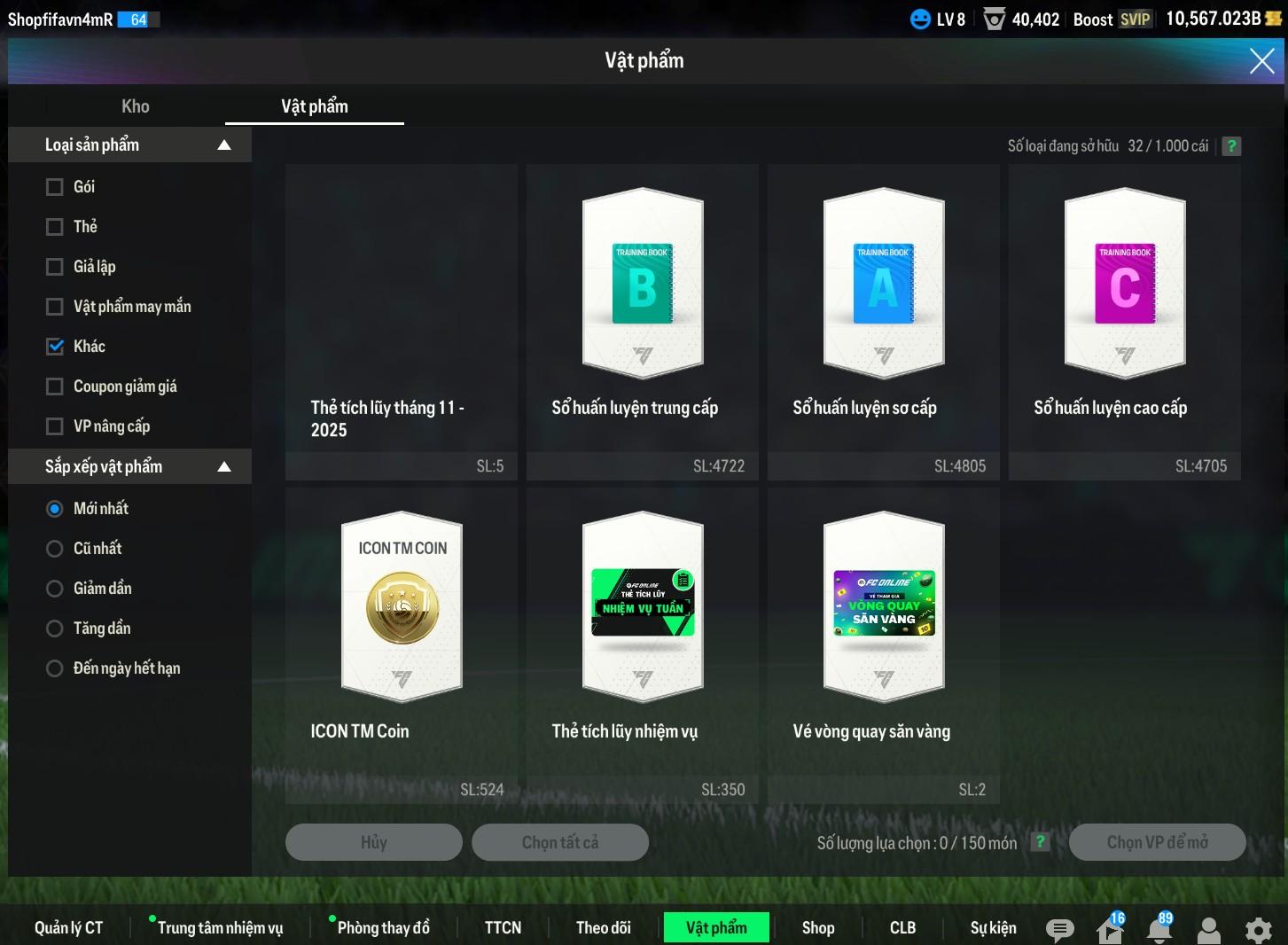Image resolution: width=1288 pixels, height=945 pixels.
Task: Open the settings gear icon
Action: tap(1258, 929)
